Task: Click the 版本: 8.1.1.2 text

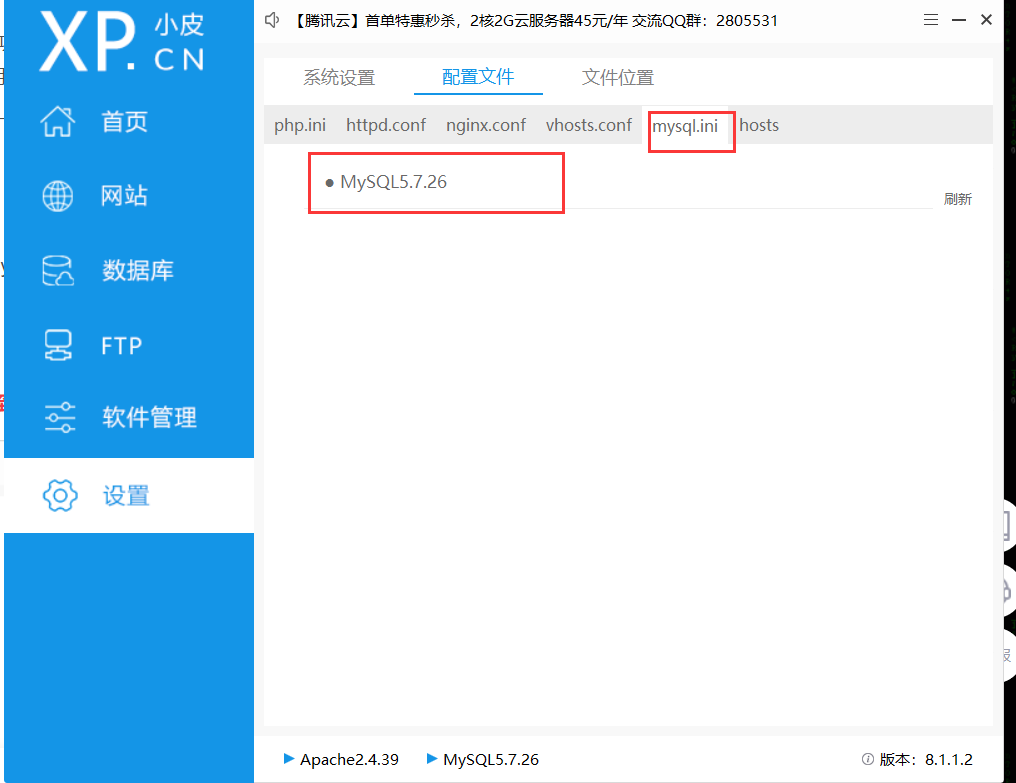Action: pos(926,759)
